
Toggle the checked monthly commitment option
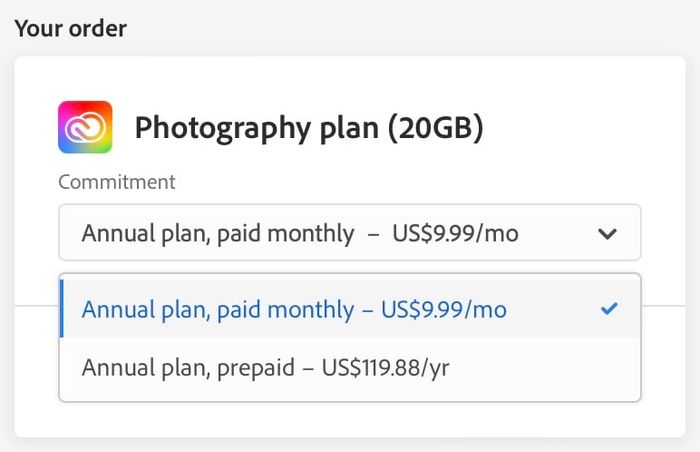[x=350, y=309]
